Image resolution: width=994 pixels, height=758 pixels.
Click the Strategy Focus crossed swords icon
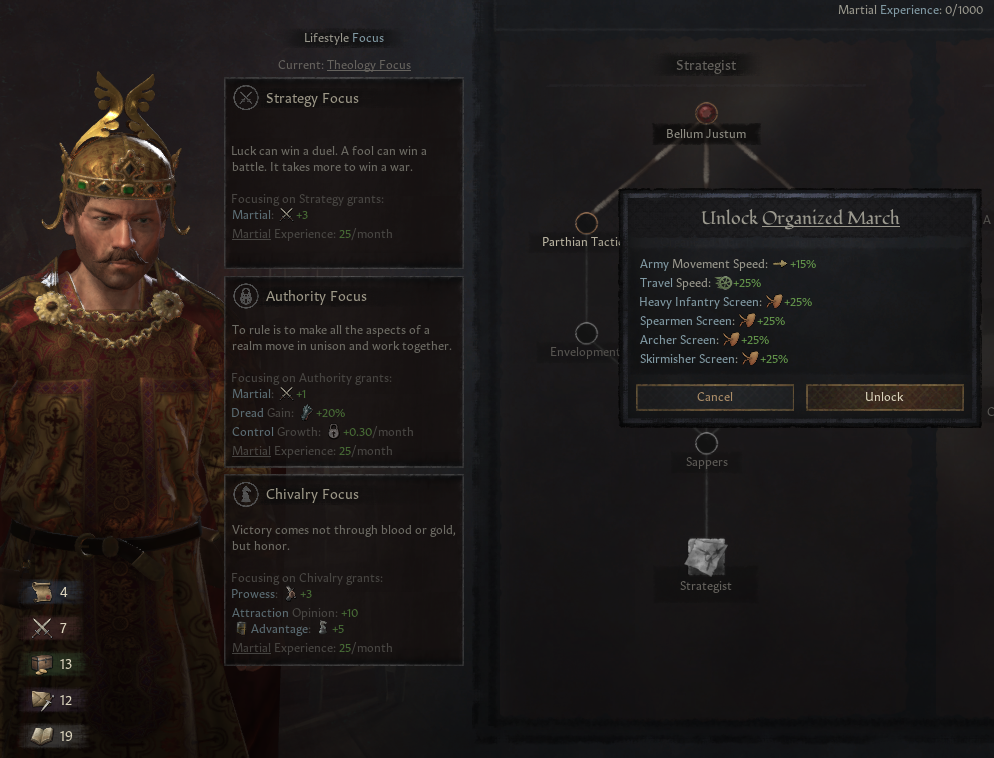point(245,98)
